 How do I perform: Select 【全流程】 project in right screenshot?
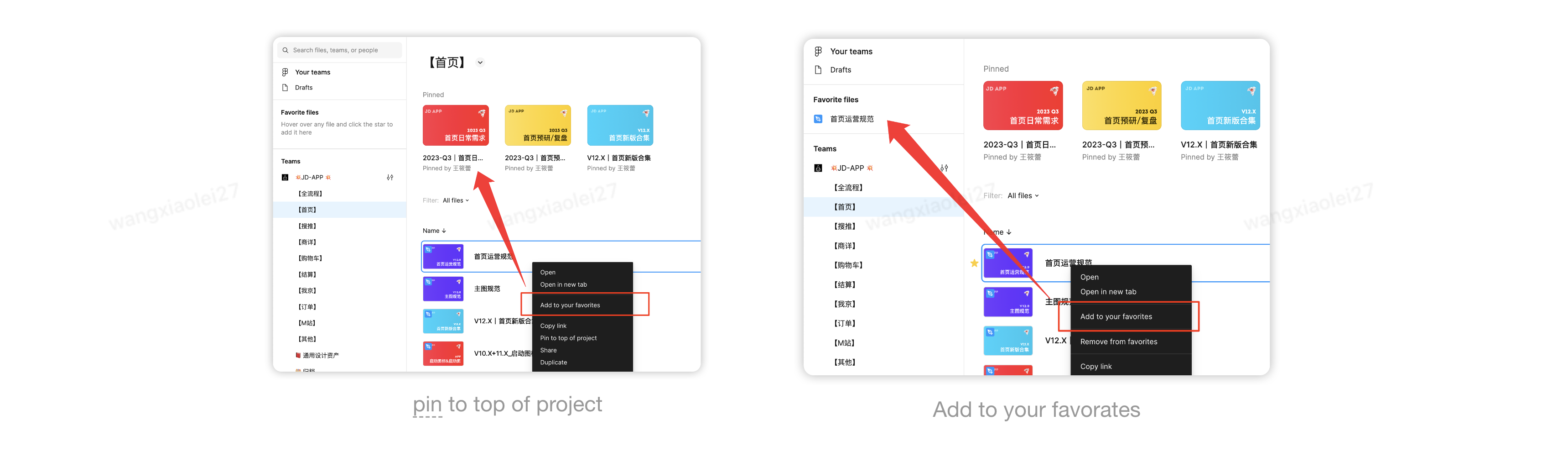point(848,188)
